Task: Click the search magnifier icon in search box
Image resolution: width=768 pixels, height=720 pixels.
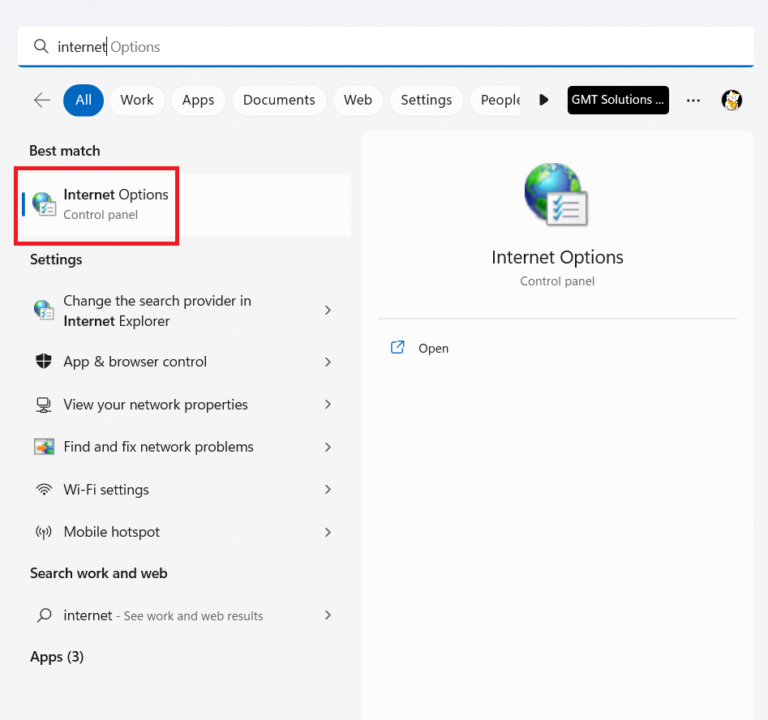Action: 41,47
